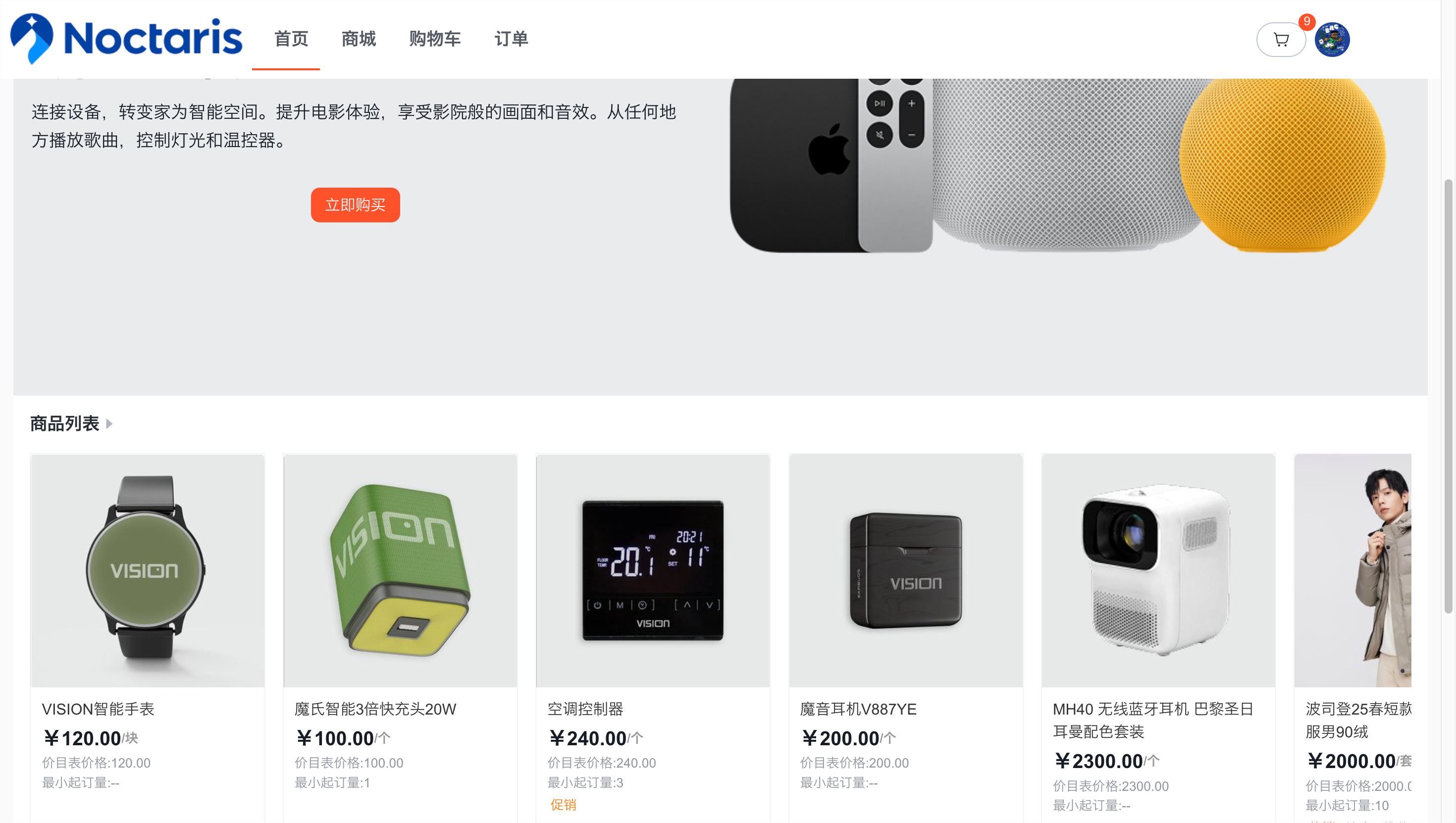Expand the 商品列表 arrow
The image size is (1456, 823).
point(109,423)
